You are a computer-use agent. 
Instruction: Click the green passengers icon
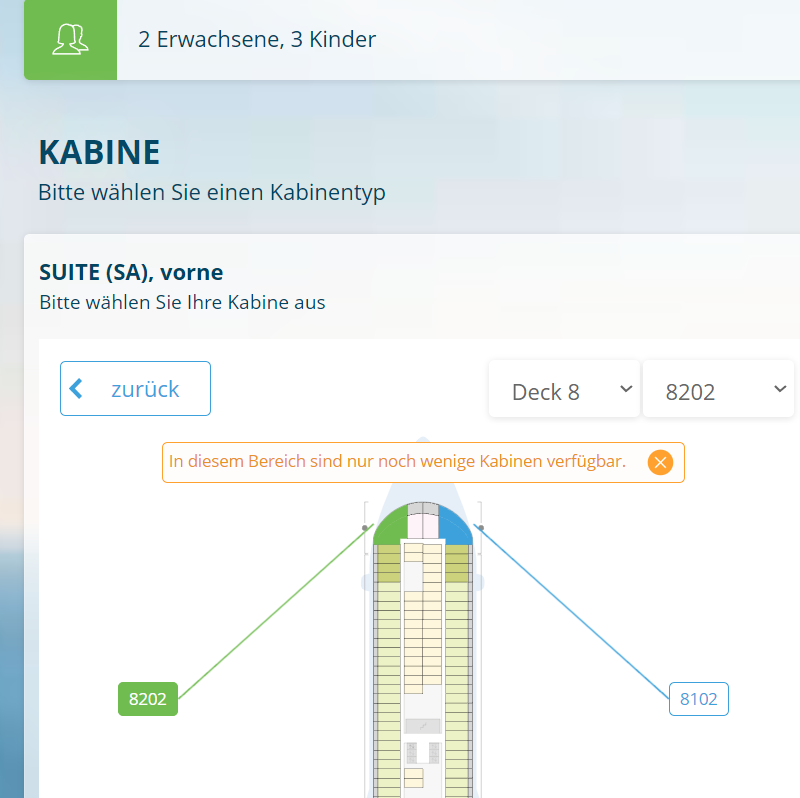click(x=70, y=40)
